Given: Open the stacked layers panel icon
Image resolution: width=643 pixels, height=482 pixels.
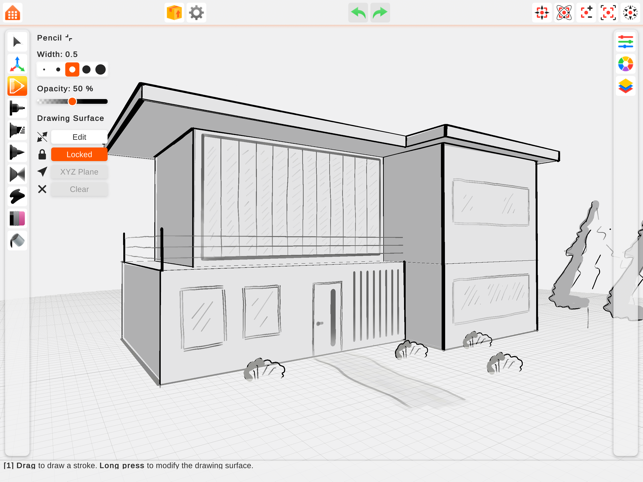Looking at the screenshot, I should click(625, 86).
